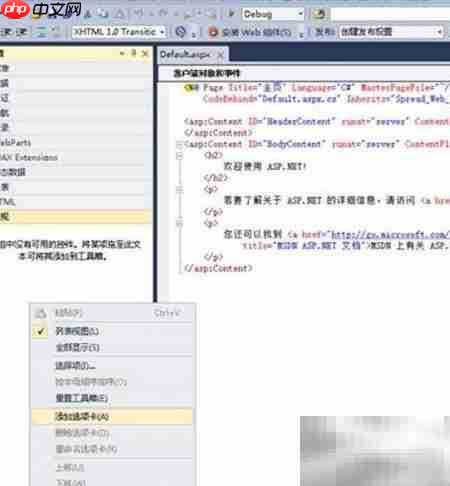The width and height of the screenshot is (450, 486).
Task: Collapse the first p tag code block
Action: pyautogui.click(x=179, y=189)
